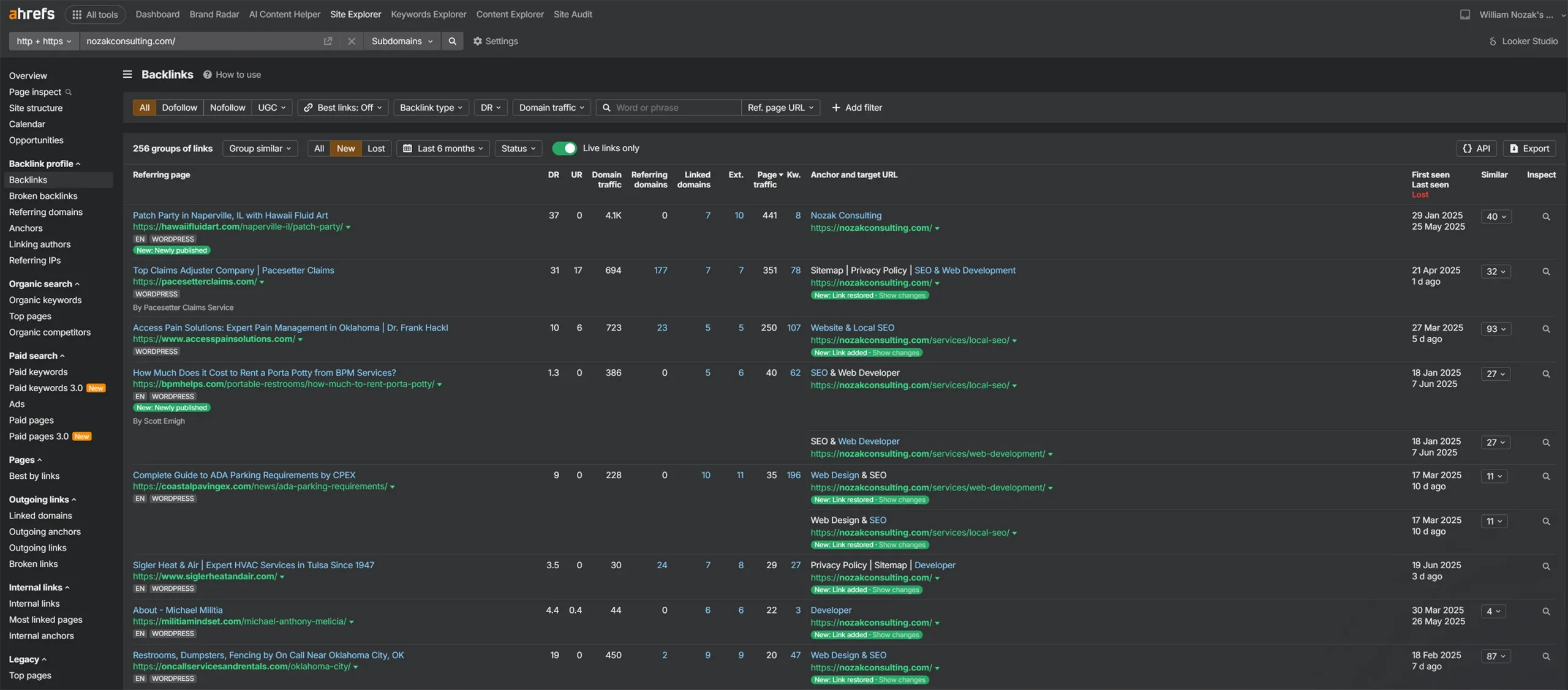Open the target URL in a new tab icon
This screenshot has height=690, width=1568.
coord(328,41)
